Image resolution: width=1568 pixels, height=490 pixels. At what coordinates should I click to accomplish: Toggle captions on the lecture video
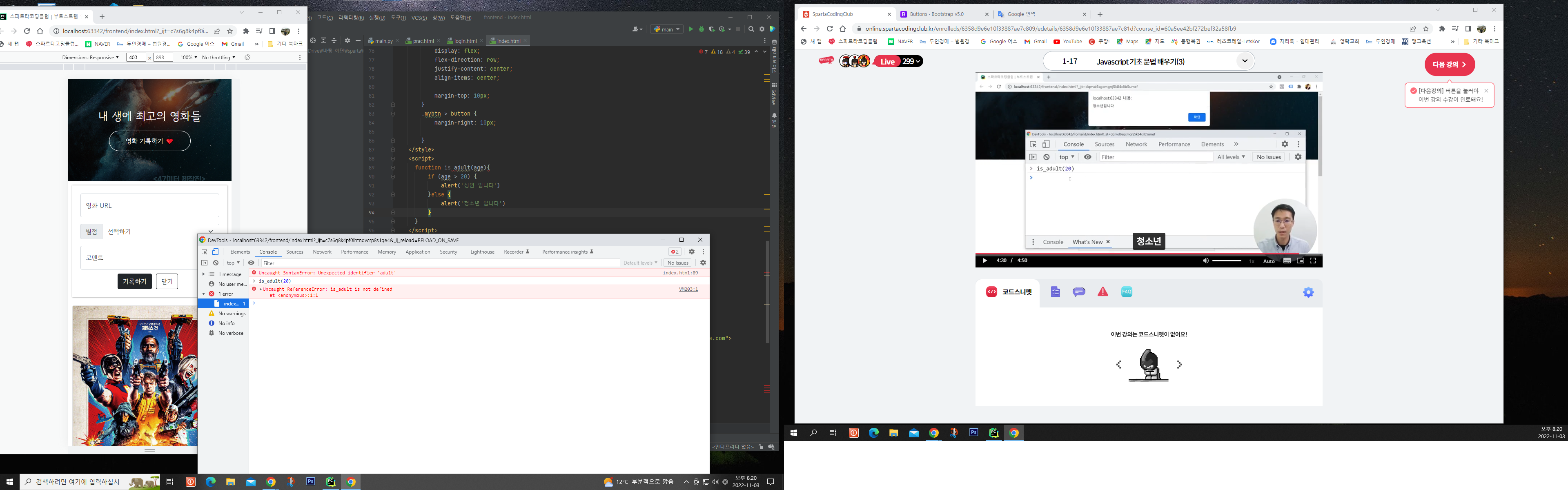(x=1287, y=261)
